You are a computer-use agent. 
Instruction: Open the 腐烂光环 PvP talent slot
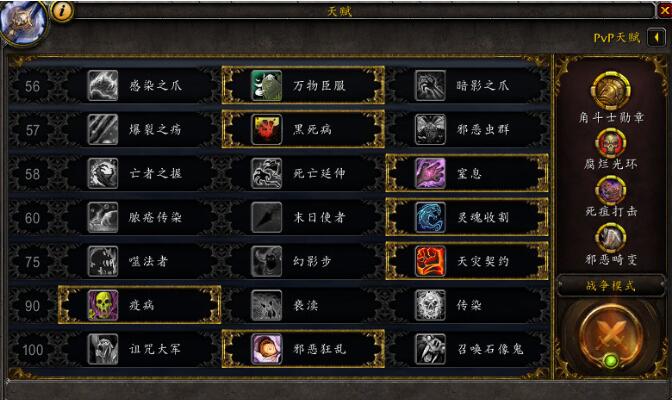[611, 143]
